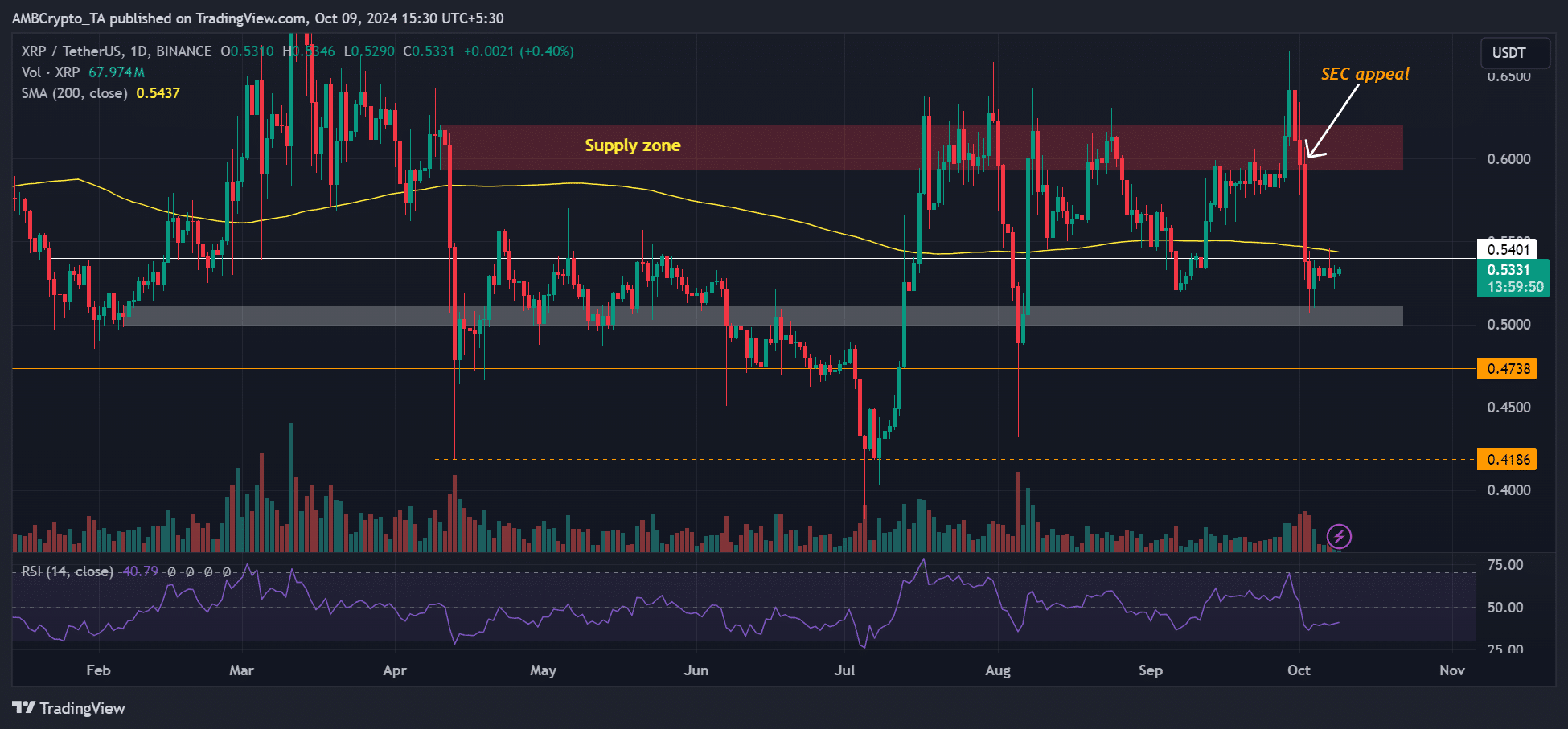This screenshot has width=1568, height=729.
Task: Select the SEC appeal annotation text
Action: point(1365,74)
